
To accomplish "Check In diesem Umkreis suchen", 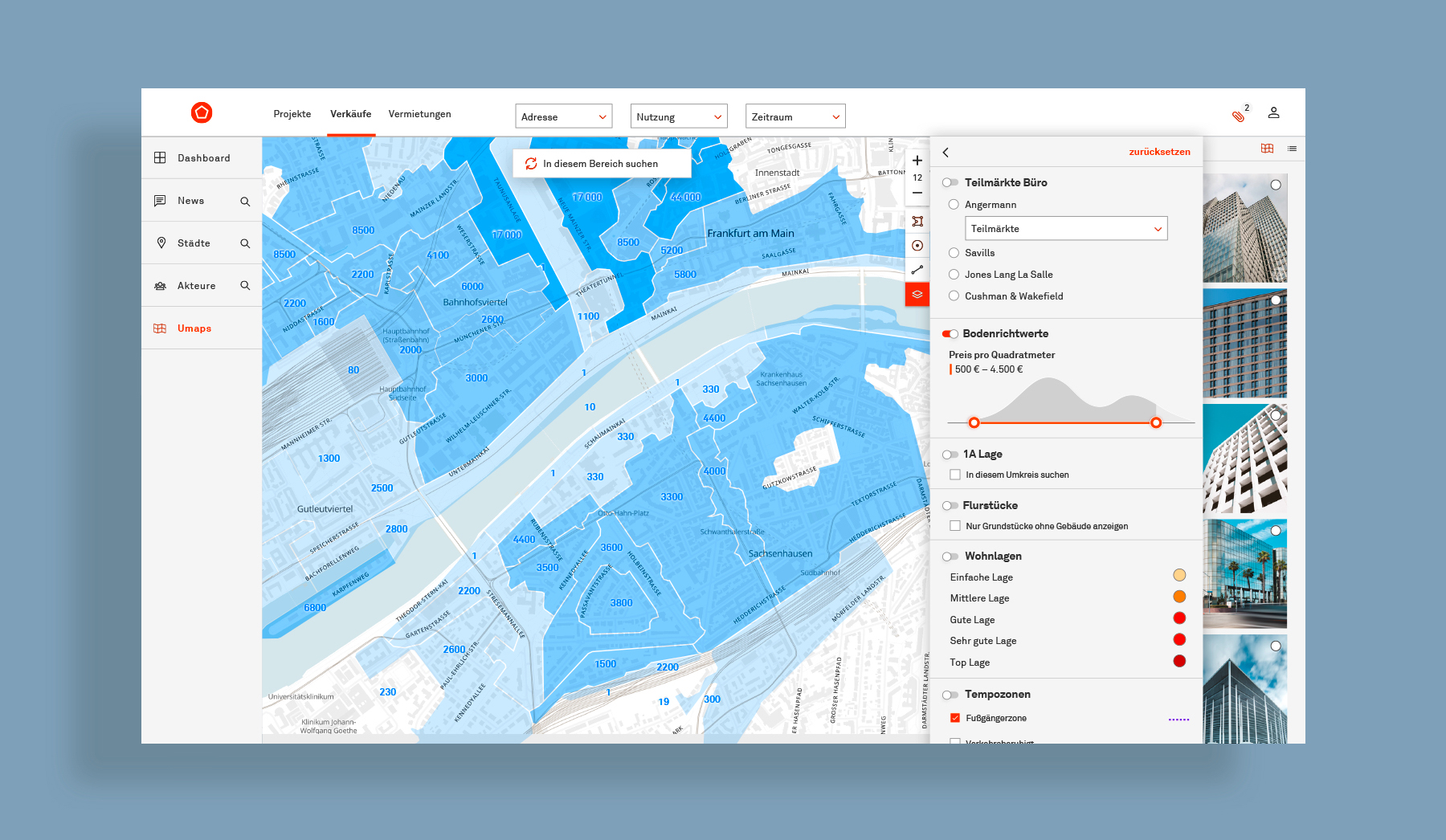I will point(955,475).
